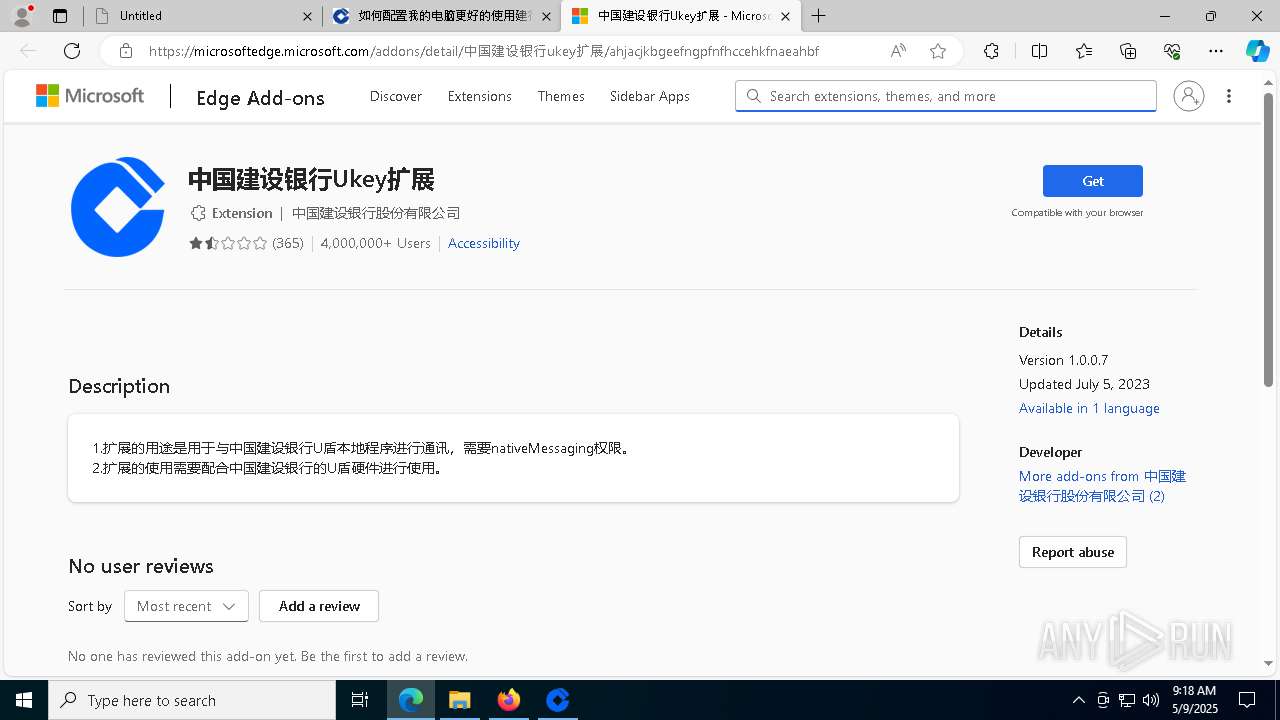This screenshot has height=720, width=1280.
Task: Open the Windows Start menu
Action: click(x=24, y=700)
